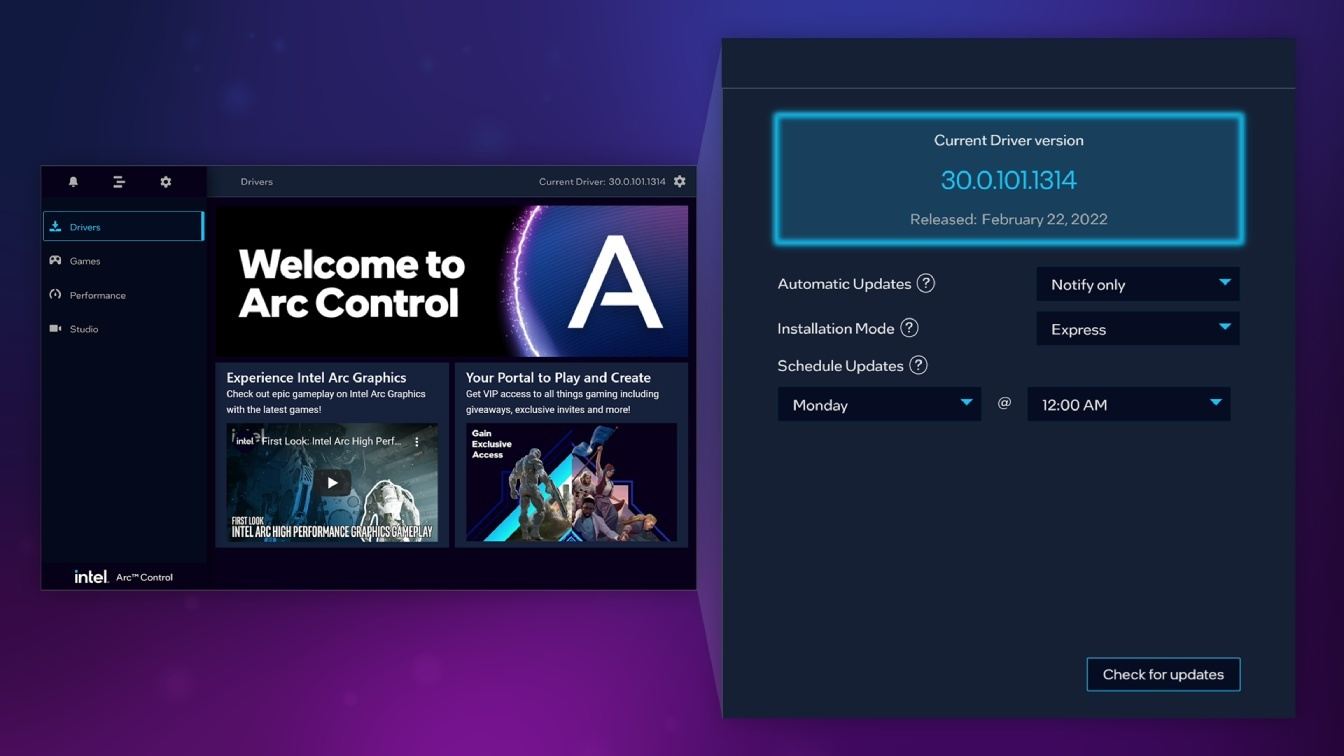Viewport: 1344px width, 756px height.
Task: Click help icon beside Schedule Updates
Action: 918,366
